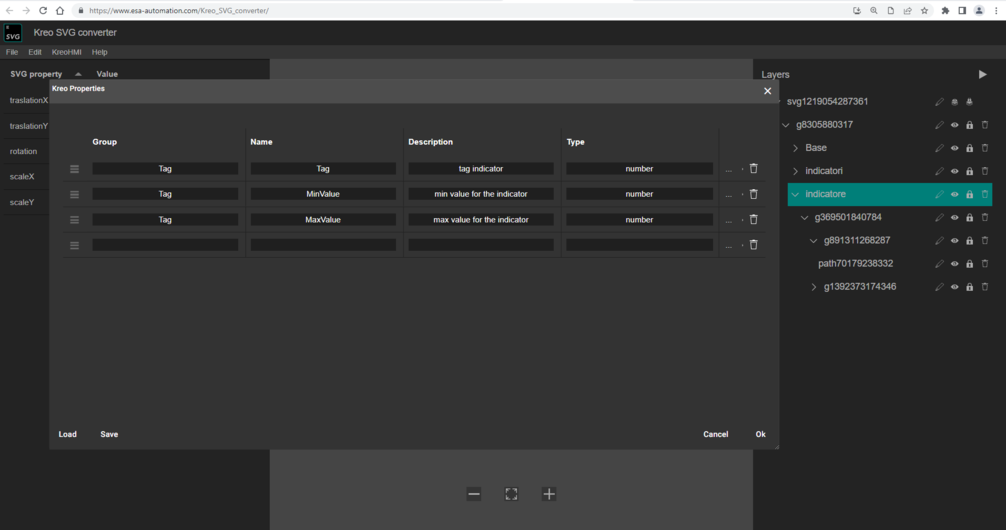Screen dimensions: 1006x530
Task: Delete the empty last property row
Action: pos(754,245)
